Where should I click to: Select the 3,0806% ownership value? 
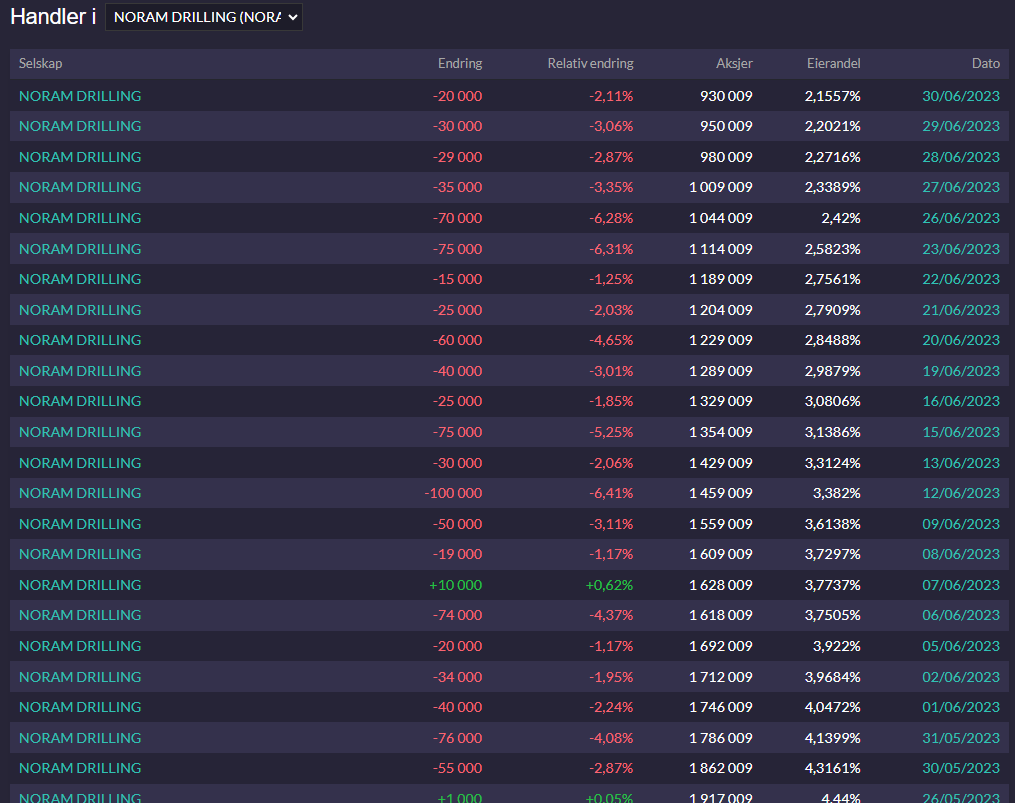(x=832, y=402)
